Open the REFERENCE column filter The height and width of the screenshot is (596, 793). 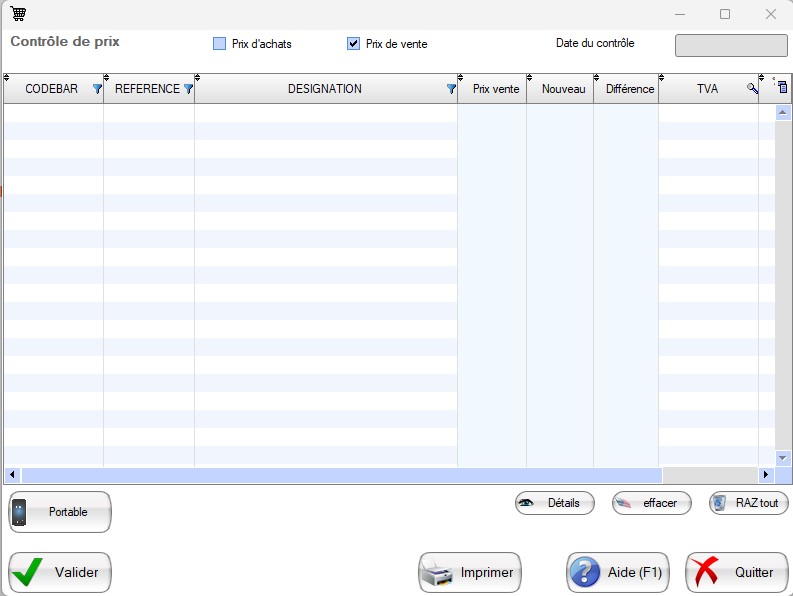187,89
